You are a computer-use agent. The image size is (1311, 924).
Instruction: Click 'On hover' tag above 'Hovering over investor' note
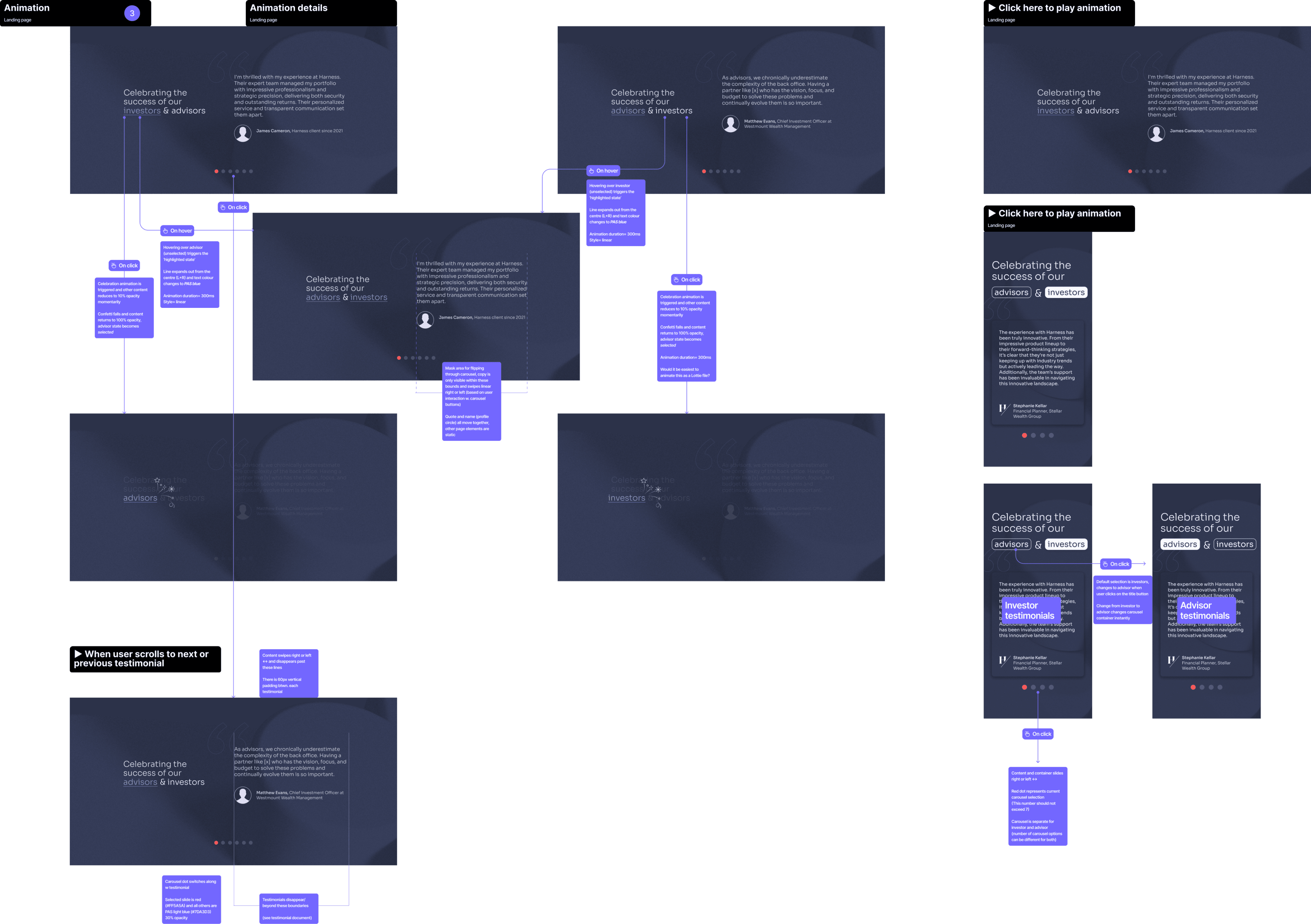[603, 171]
